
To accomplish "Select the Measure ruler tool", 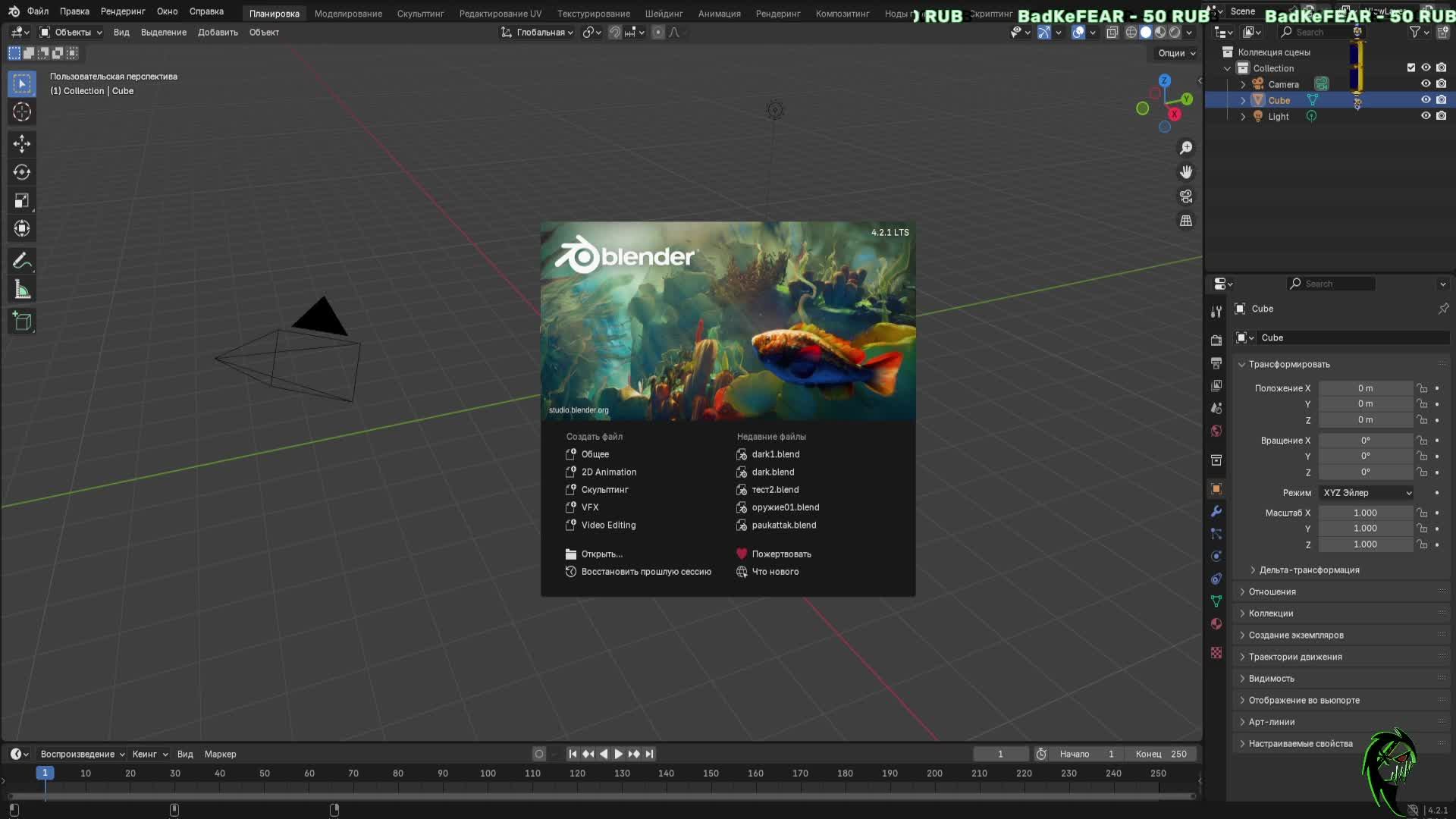I will click(x=22, y=290).
